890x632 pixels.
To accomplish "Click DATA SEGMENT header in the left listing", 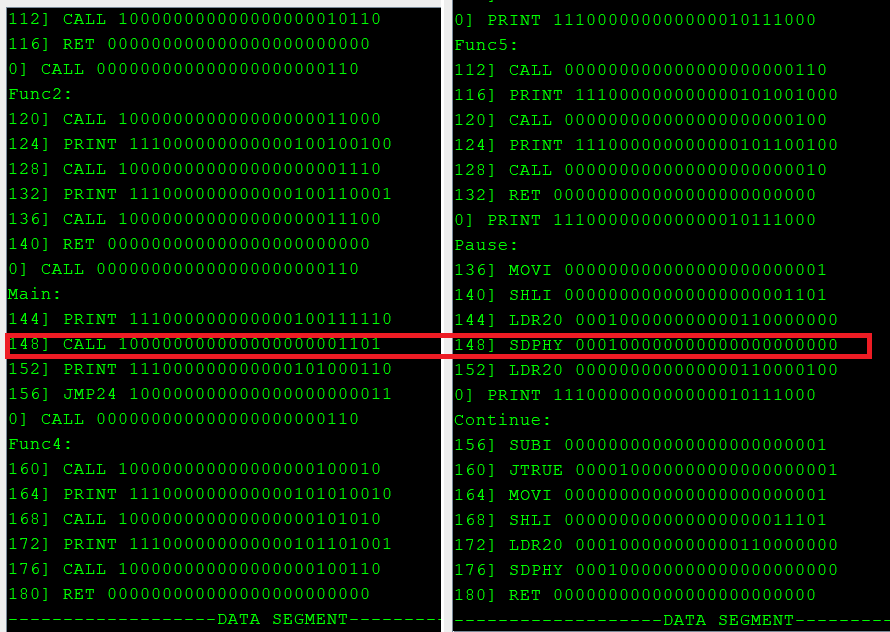I will 282,619.
